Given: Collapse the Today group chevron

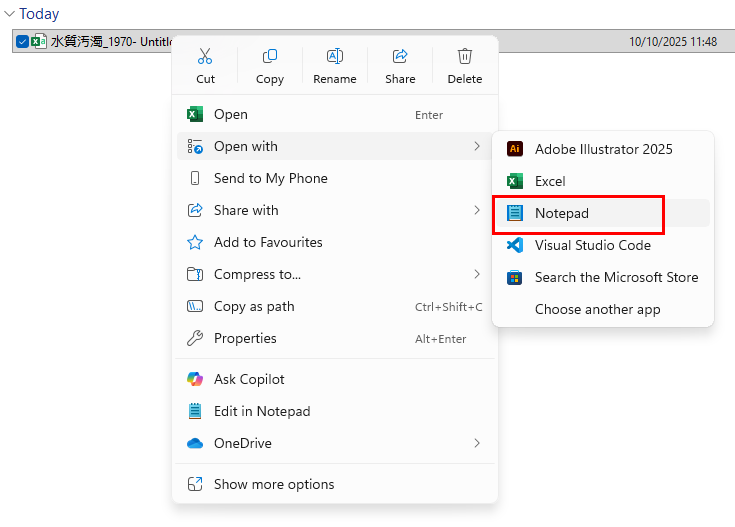Looking at the screenshot, I should (x=10, y=14).
